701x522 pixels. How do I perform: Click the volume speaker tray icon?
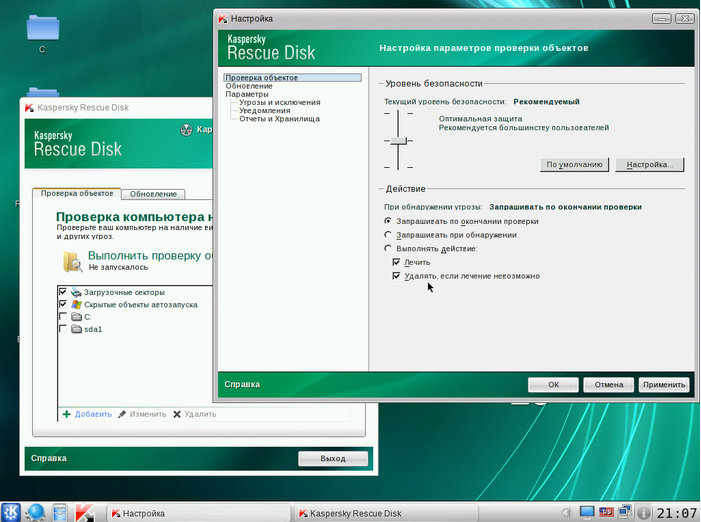click(566, 512)
